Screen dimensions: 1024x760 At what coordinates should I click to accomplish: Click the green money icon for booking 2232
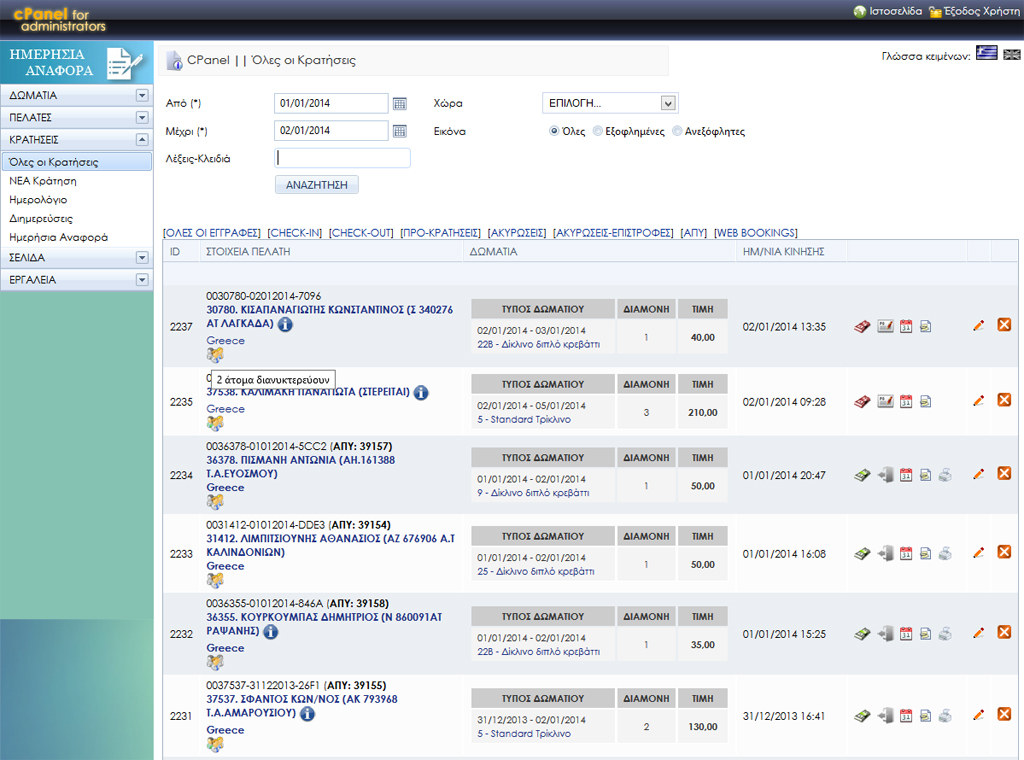862,633
